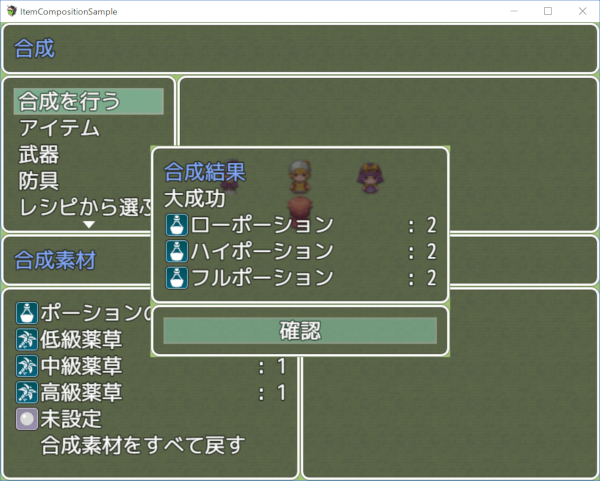The width and height of the screenshot is (600, 481).
Task: Click the 大成功 result status text
Action: 195,199
